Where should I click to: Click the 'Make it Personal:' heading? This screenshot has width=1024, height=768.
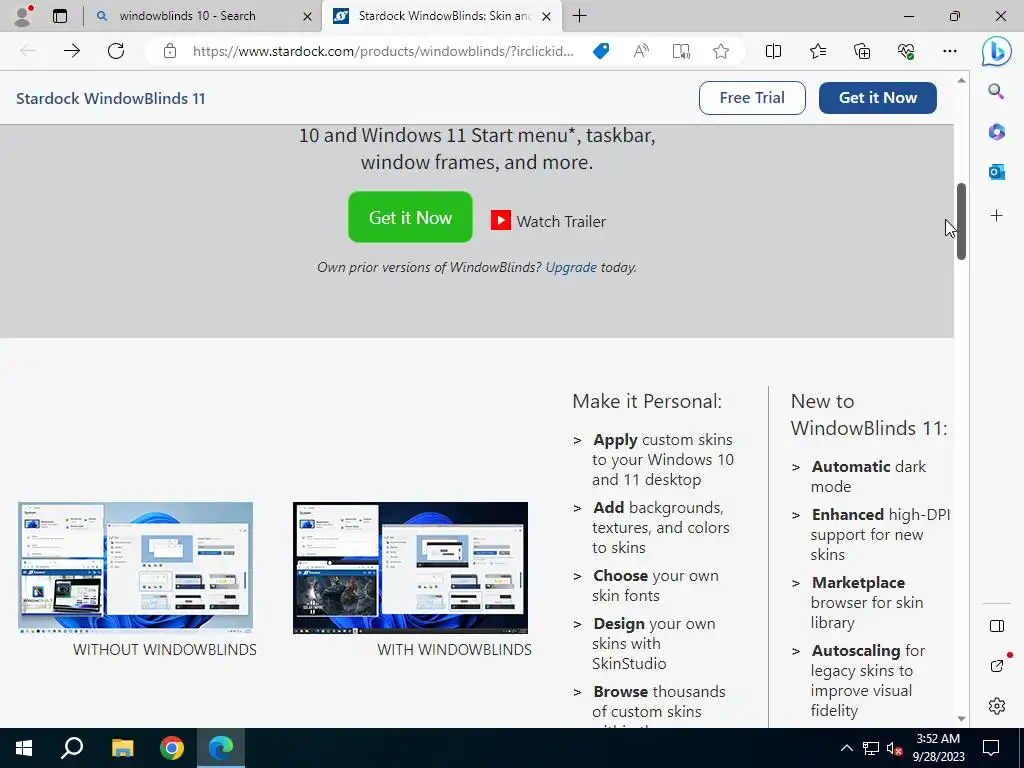tap(647, 401)
